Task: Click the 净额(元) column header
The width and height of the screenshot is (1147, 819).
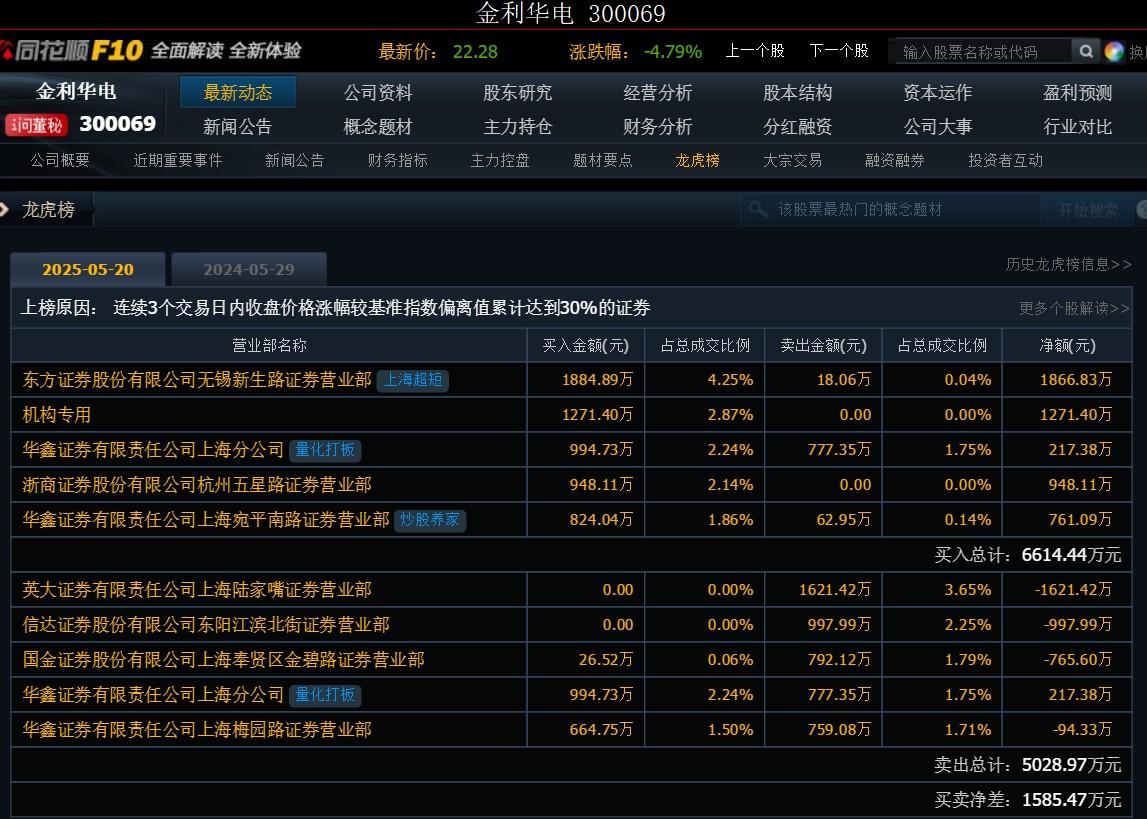Action: [x=1067, y=346]
